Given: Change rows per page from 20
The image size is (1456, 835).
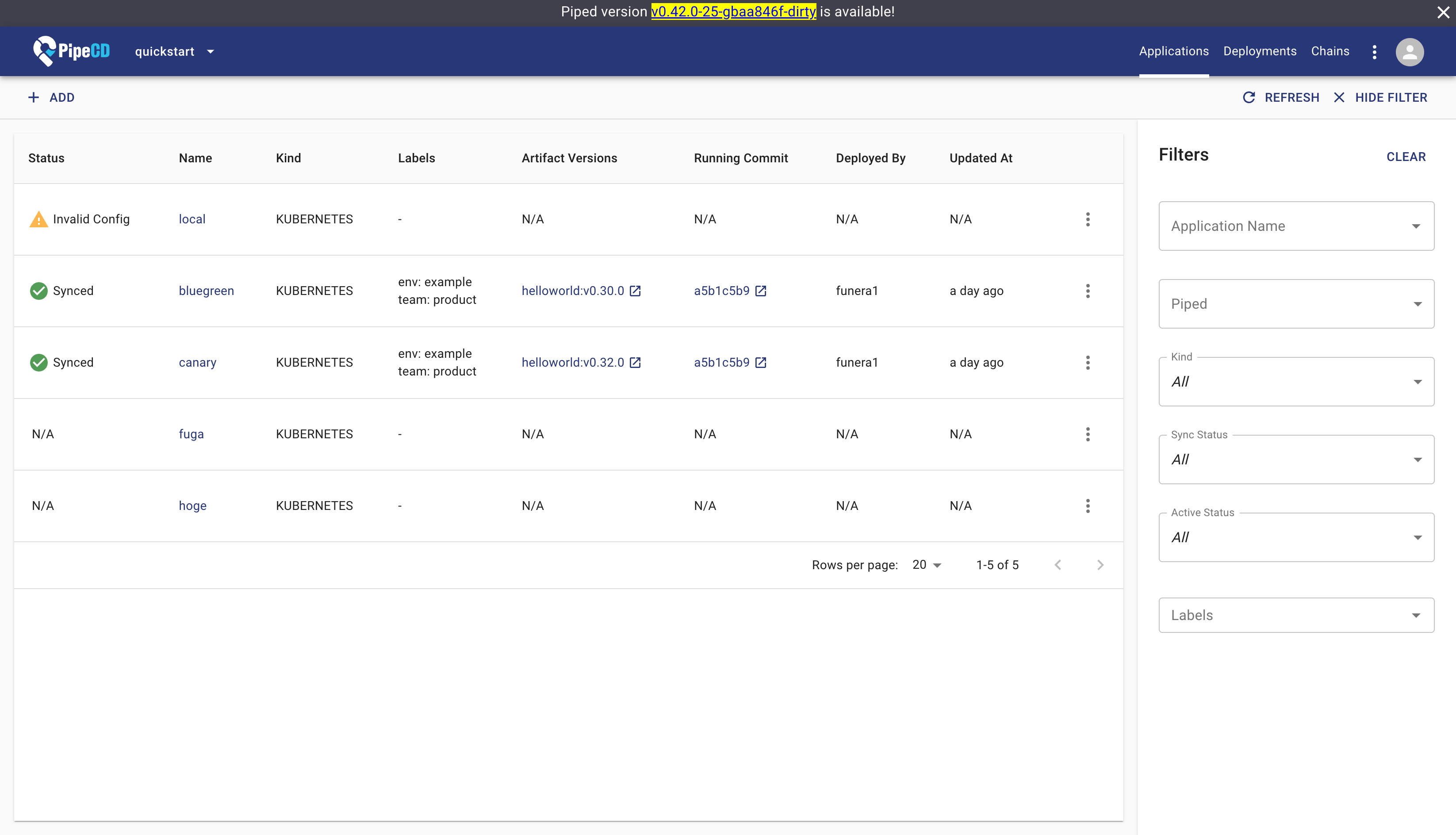Looking at the screenshot, I should click(x=927, y=565).
